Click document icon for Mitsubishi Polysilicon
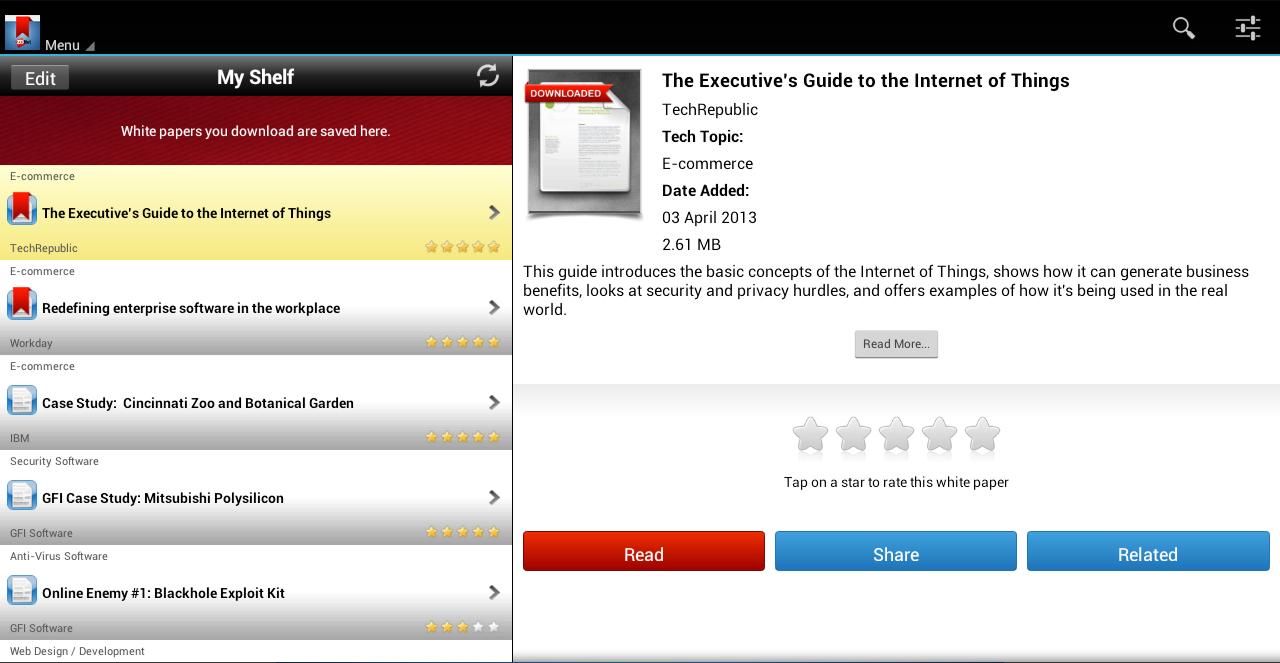The width and height of the screenshot is (1280, 663). (22, 495)
